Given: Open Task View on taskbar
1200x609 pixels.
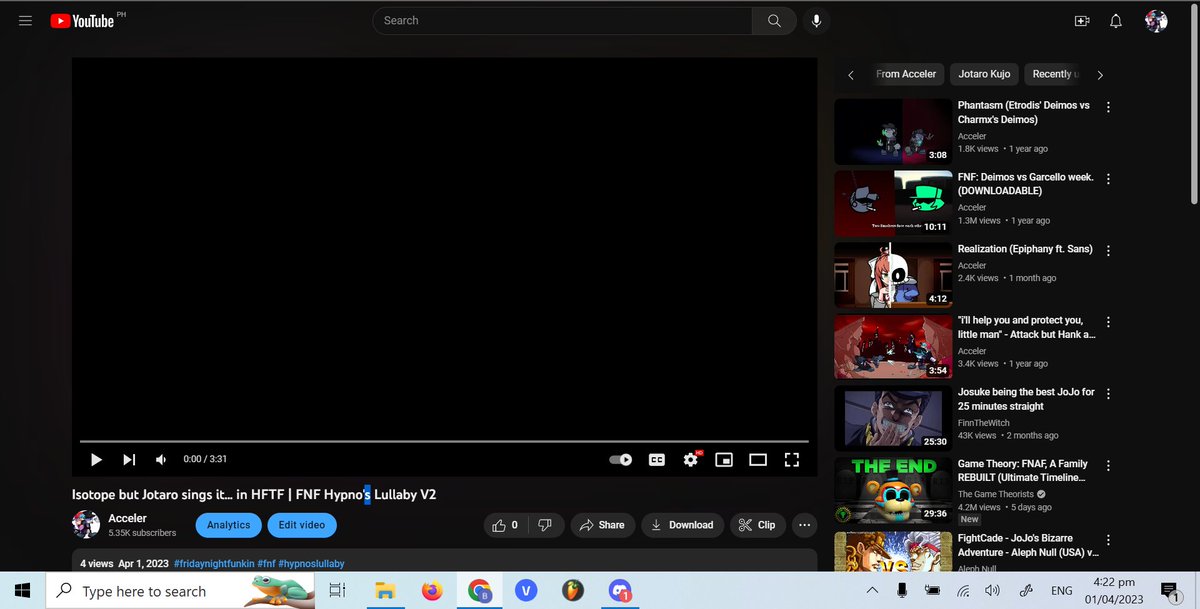Looking at the screenshot, I should [x=337, y=591].
